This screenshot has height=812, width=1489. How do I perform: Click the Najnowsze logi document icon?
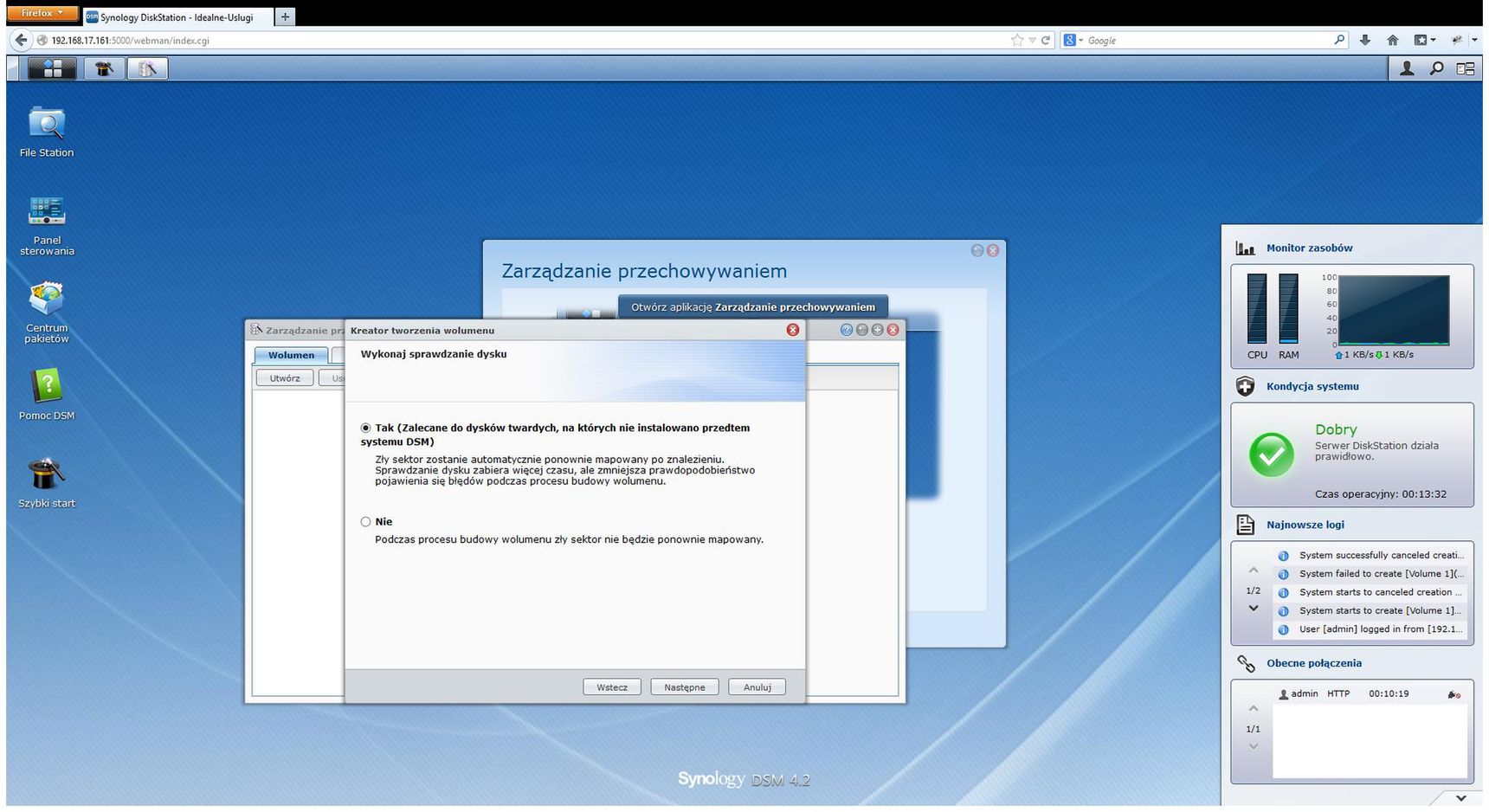click(x=1246, y=525)
